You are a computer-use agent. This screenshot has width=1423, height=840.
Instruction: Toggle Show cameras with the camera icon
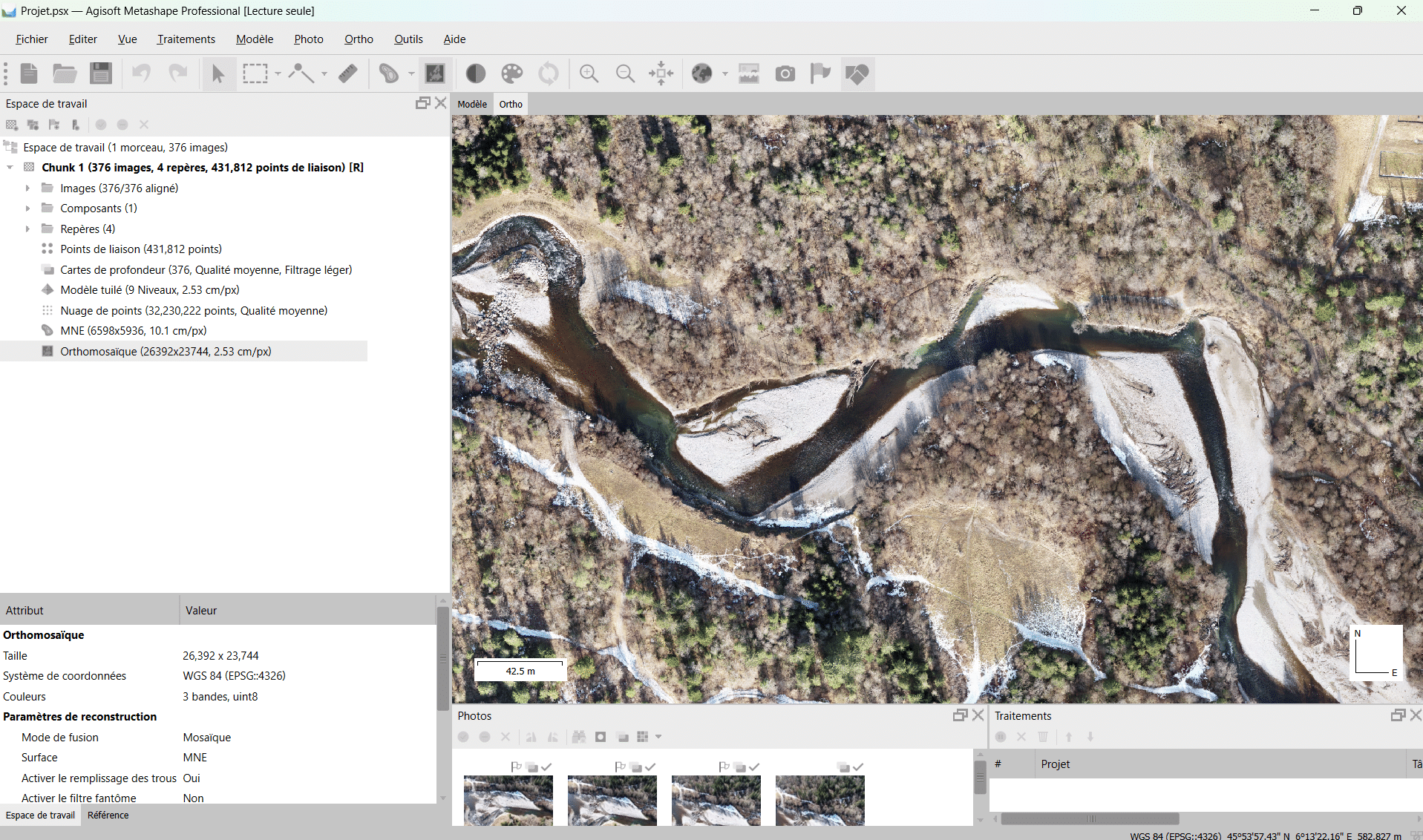click(785, 73)
